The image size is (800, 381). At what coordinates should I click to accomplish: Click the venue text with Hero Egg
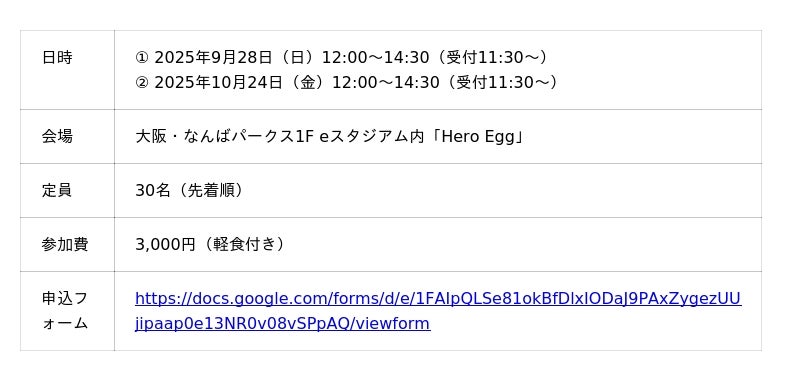point(330,136)
